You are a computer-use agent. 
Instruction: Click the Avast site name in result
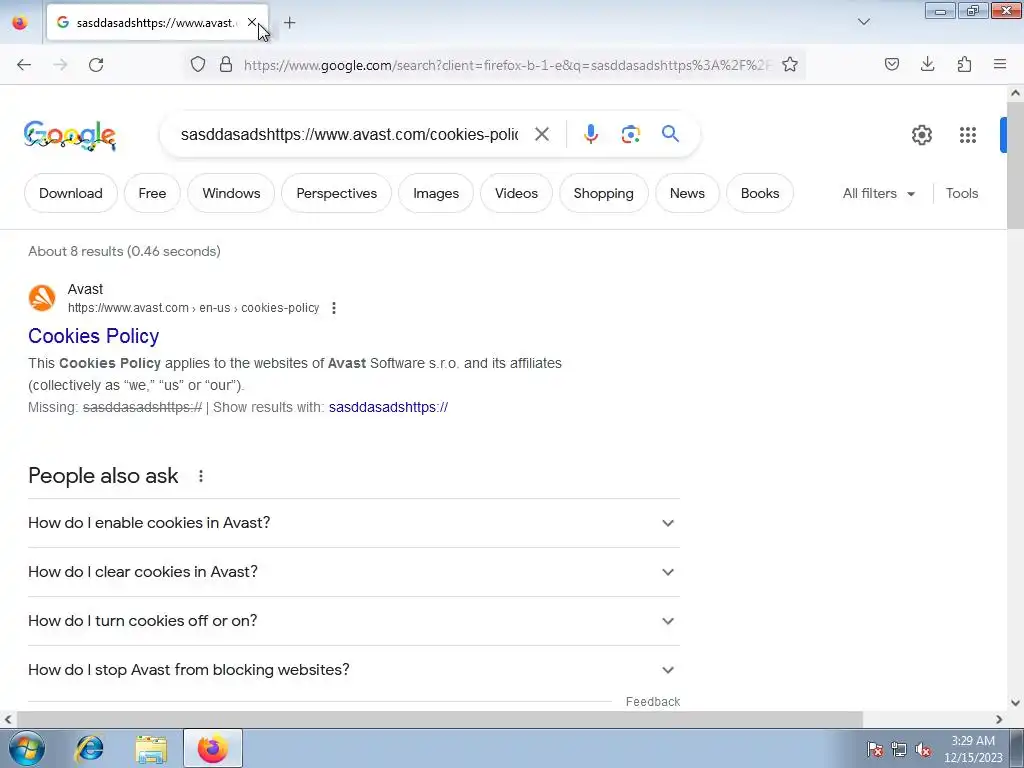pos(86,289)
